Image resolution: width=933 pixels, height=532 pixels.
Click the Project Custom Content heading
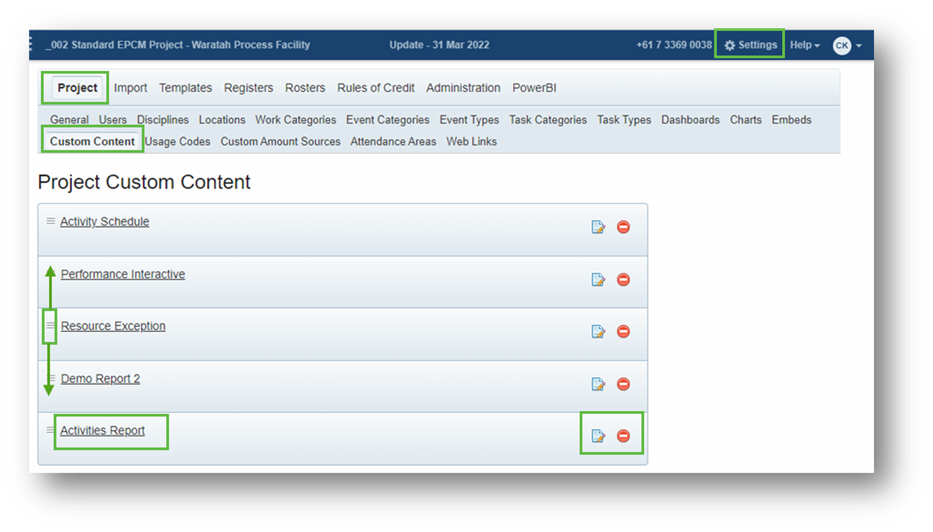[x=144, y=182]
